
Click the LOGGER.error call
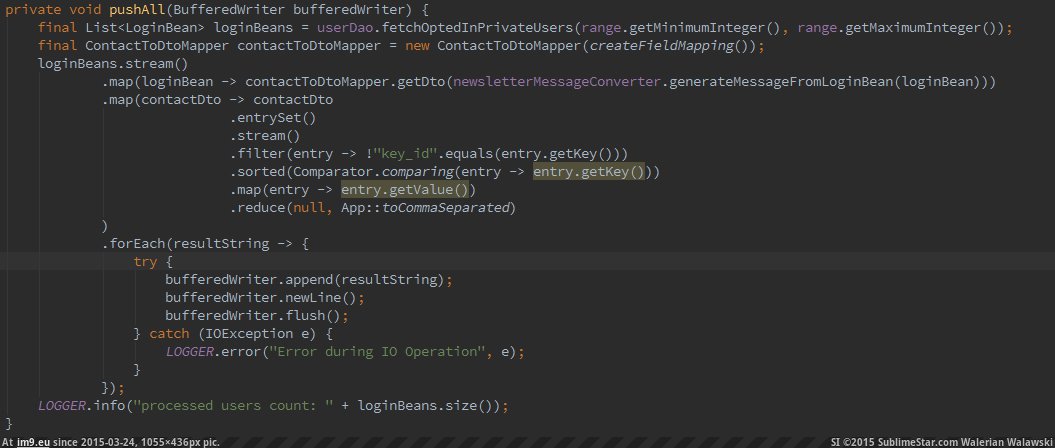(x=214, y=351)
